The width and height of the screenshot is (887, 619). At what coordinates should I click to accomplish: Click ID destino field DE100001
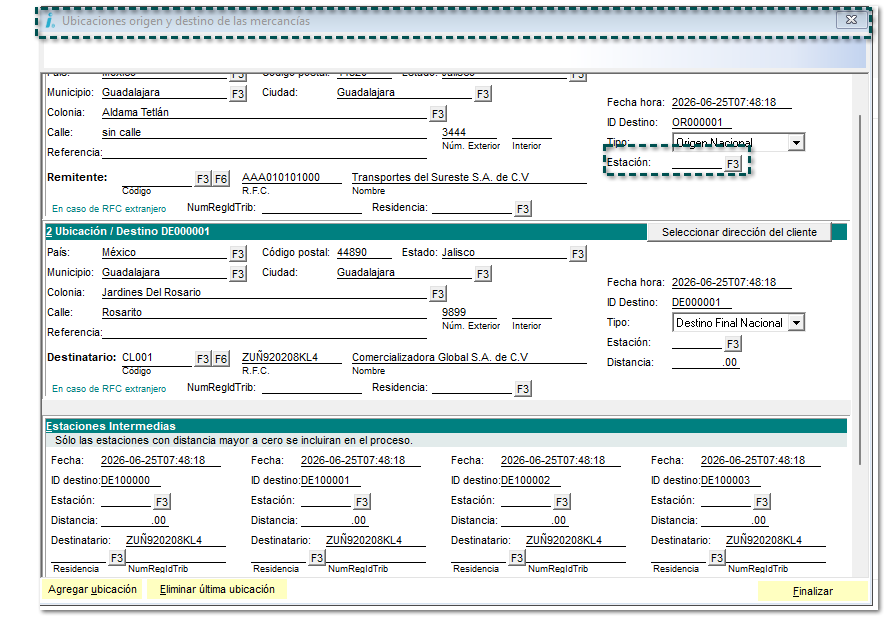330,480
